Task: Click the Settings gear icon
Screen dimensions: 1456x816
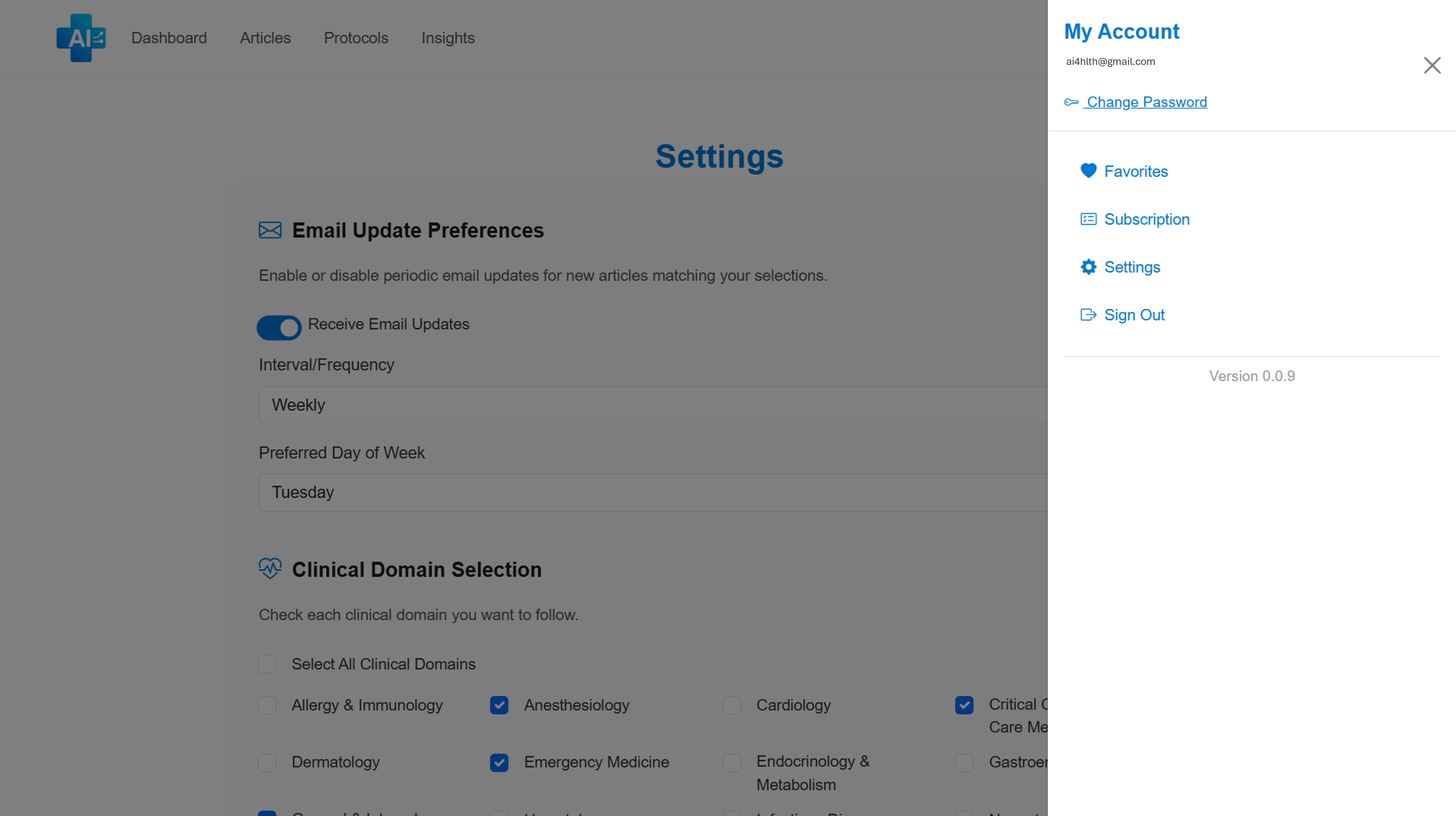Action: (1088, 267)
